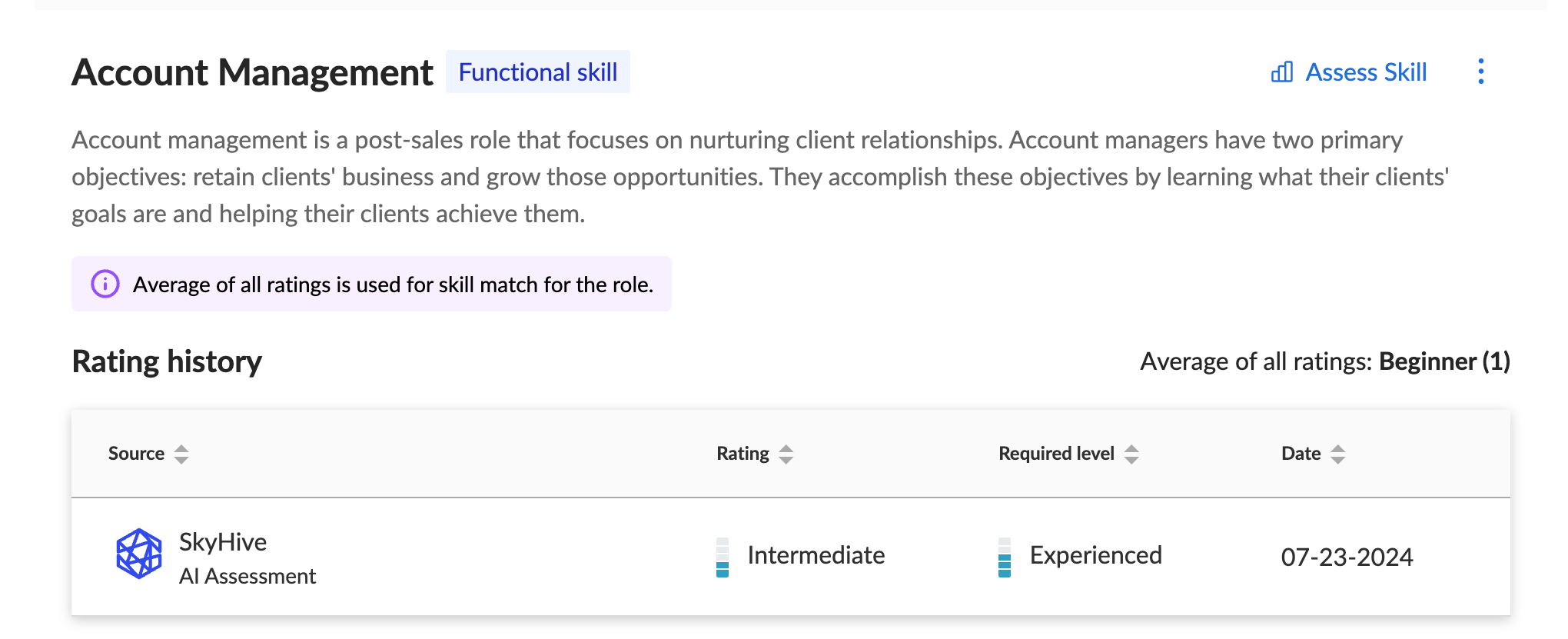Click the Assess Skill link
The height and width of the screenshot is (639, 1568).
(1349, 72)
